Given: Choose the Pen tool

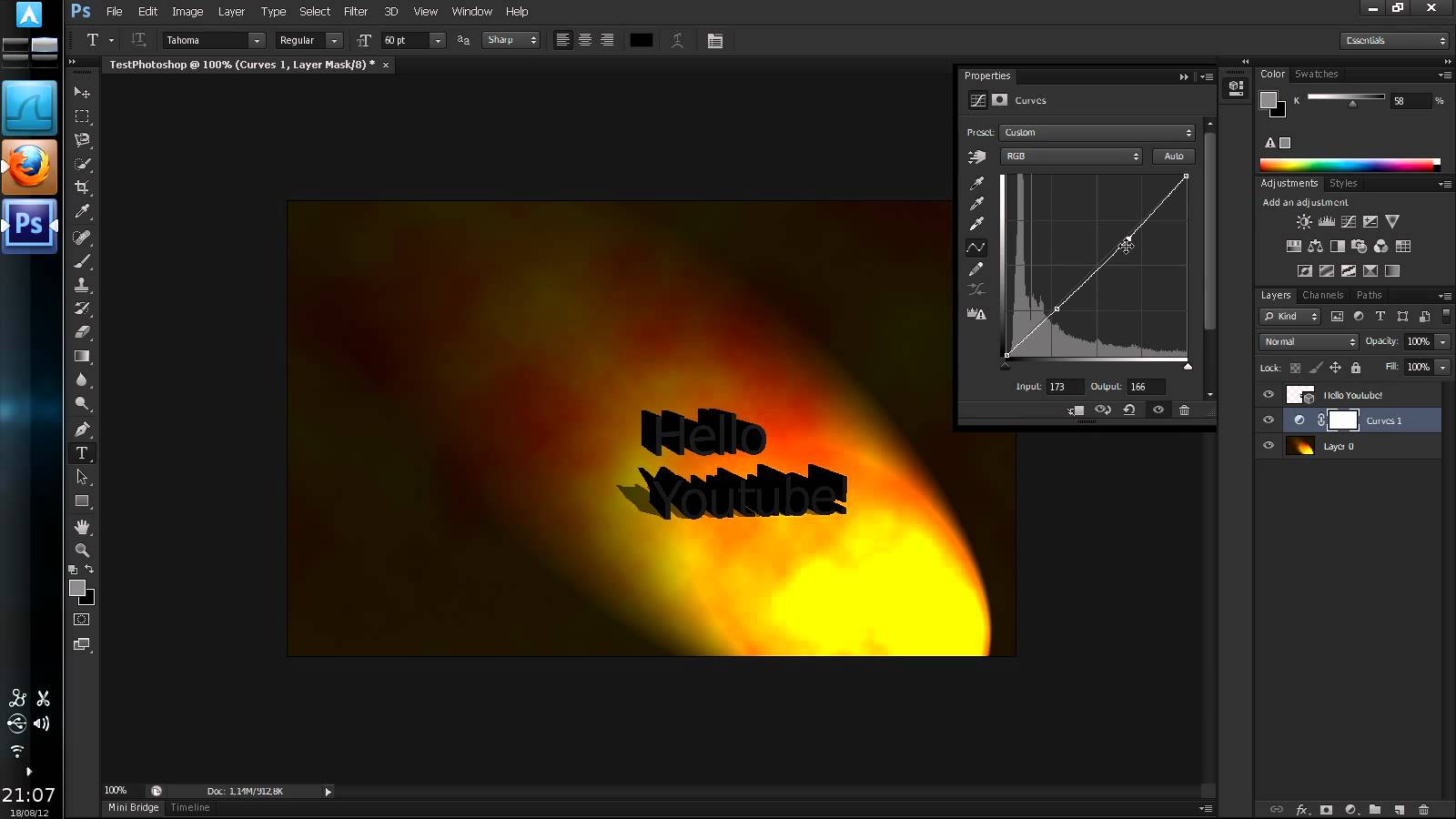Looking at the screenshot, I should (x=82, y=429).
